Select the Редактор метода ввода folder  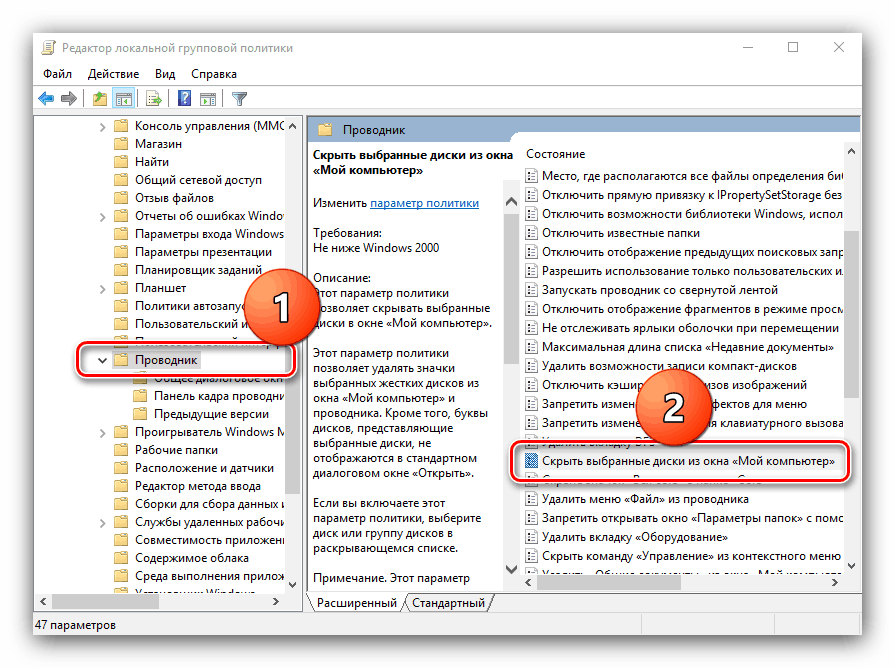(x=197, y=486)
